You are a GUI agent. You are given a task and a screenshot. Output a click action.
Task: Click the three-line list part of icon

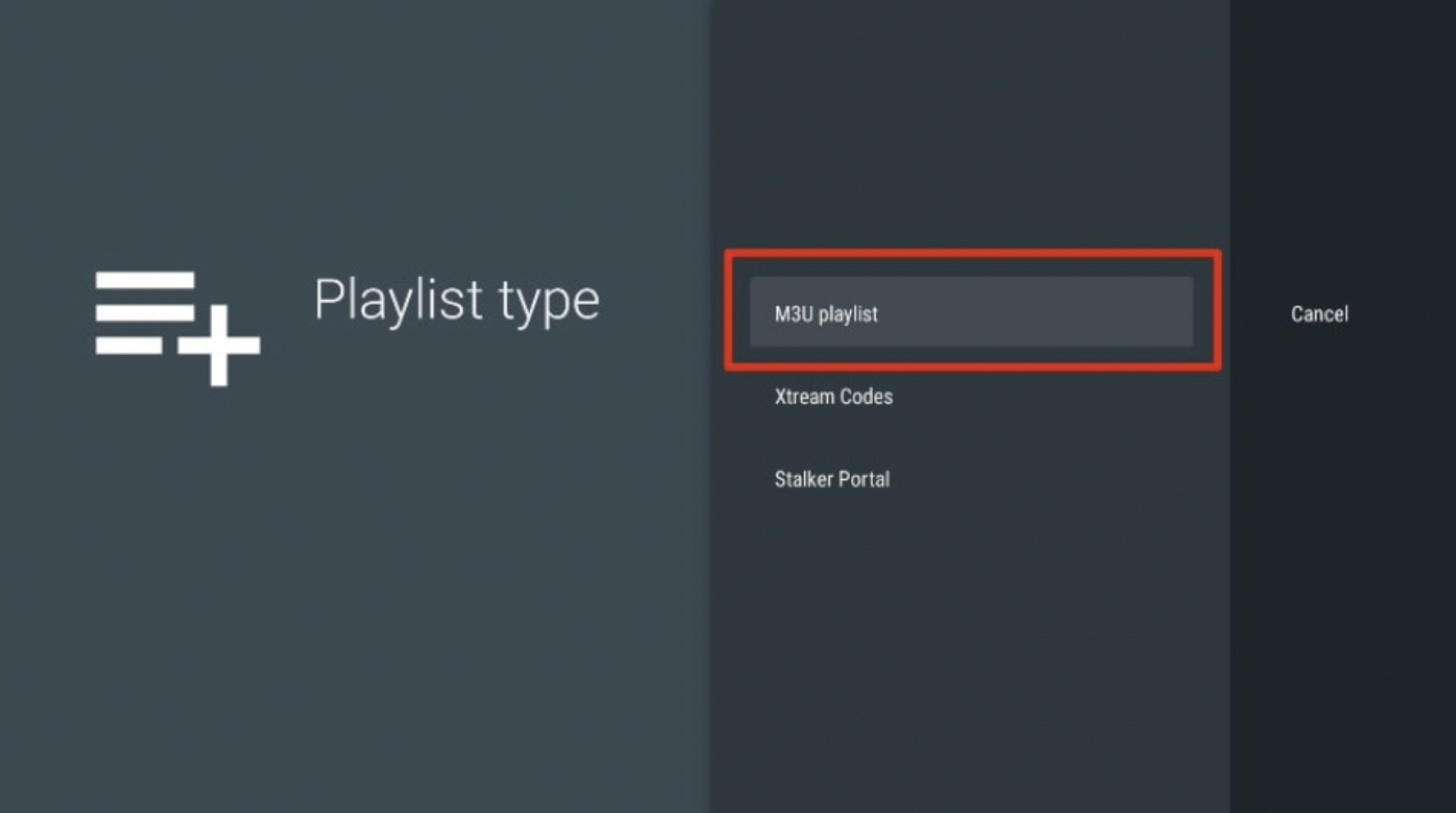point(144,311)
